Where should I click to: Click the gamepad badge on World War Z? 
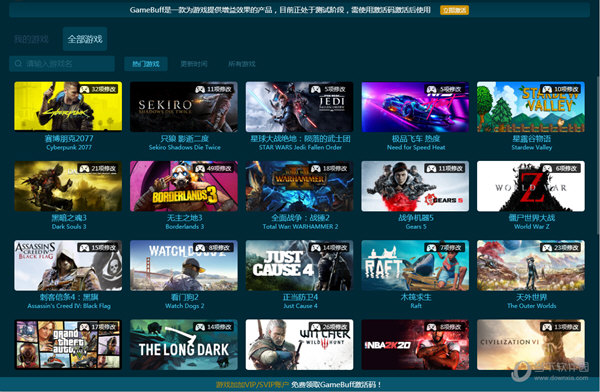[x=561, y=168]
